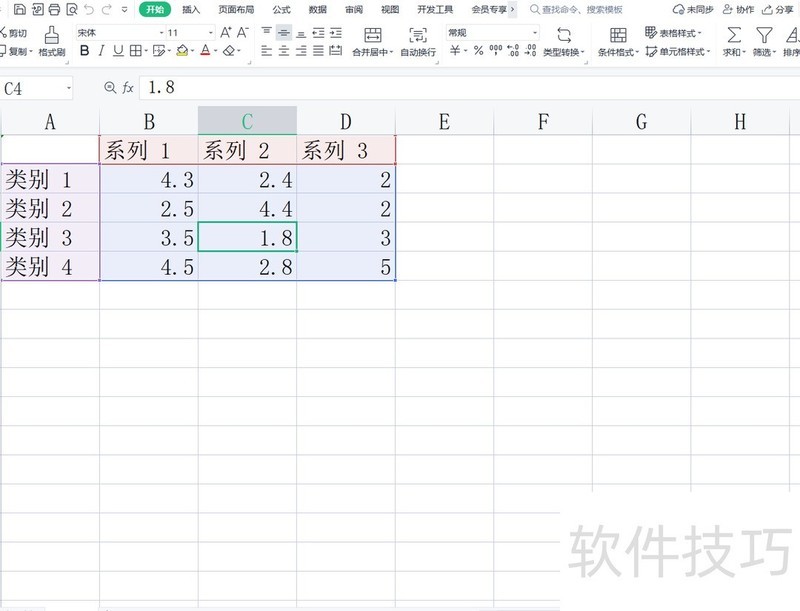Expand the Name Box dropdown arrow

click(68, 88)
